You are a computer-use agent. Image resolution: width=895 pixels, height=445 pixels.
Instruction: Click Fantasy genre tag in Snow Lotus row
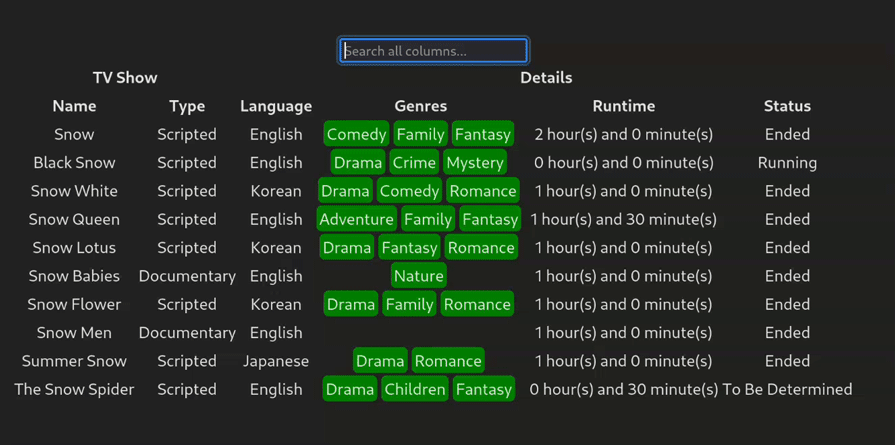(x=409, y=248)
